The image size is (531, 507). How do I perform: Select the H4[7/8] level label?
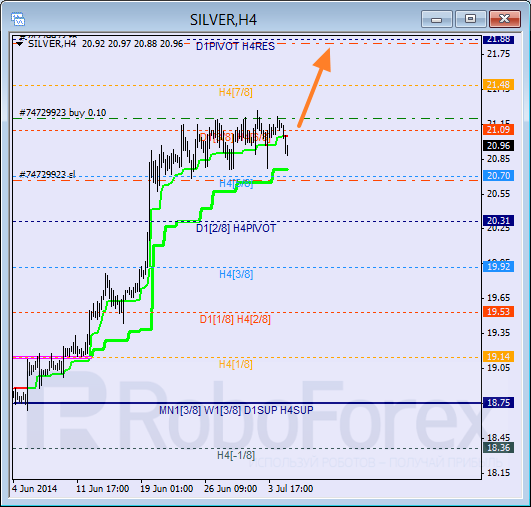[x=236, y=92]
